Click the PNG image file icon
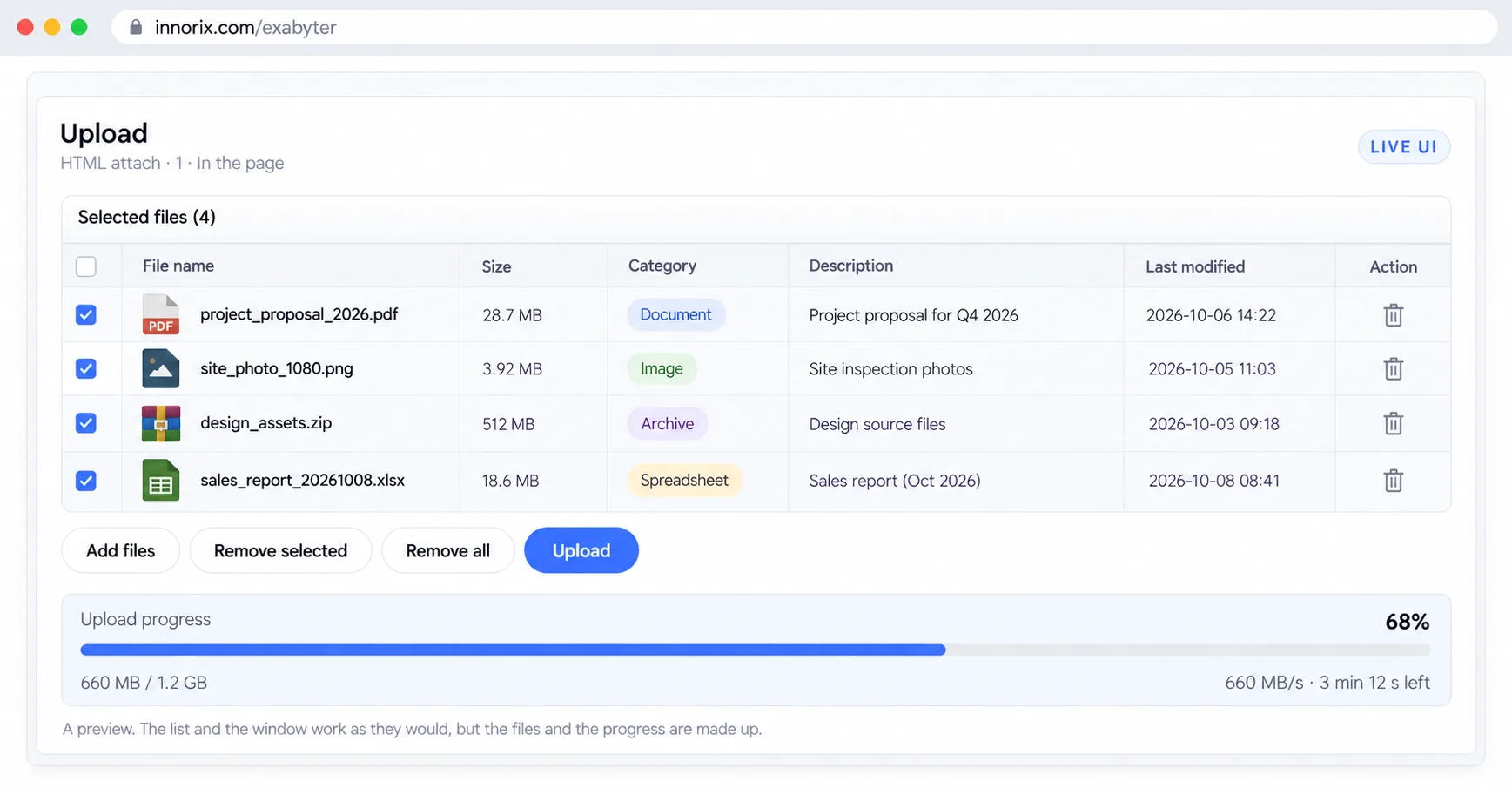Image resolution: width=1512 pixels, height=788 pixels. pos(161,368)
